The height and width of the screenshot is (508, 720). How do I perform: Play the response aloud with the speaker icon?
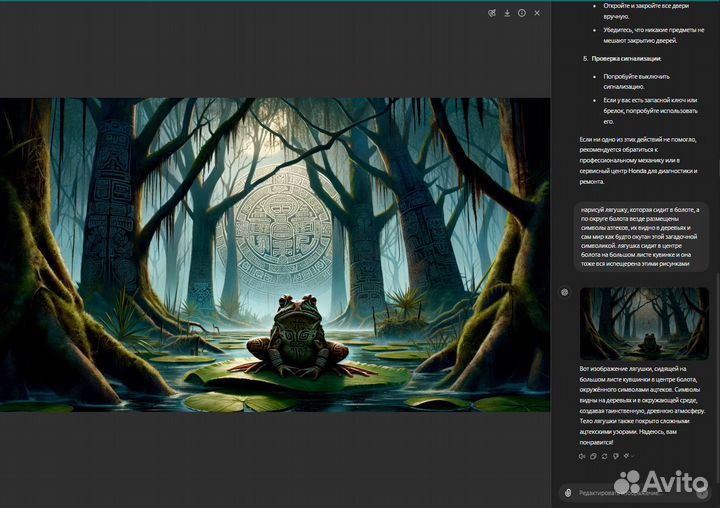582,456
